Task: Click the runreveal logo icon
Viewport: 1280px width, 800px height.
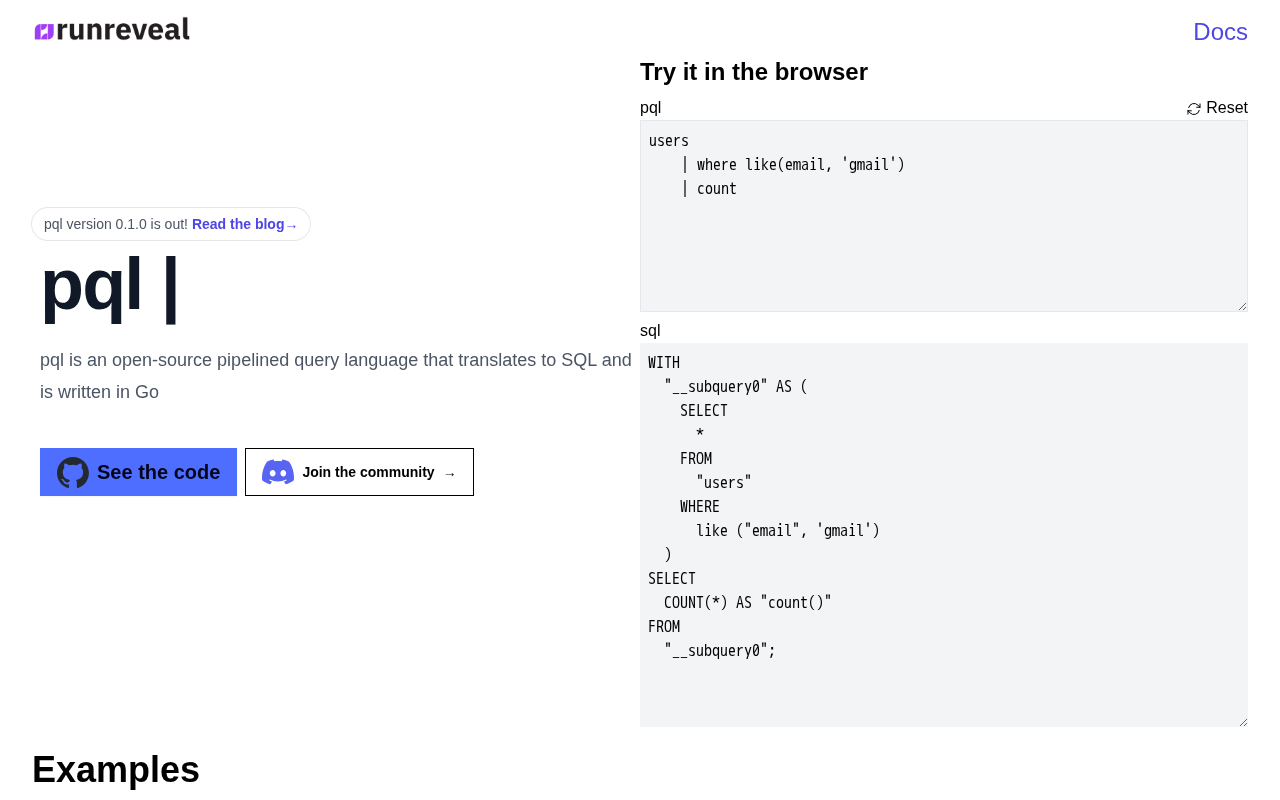Action: click(x=44, y=31)
